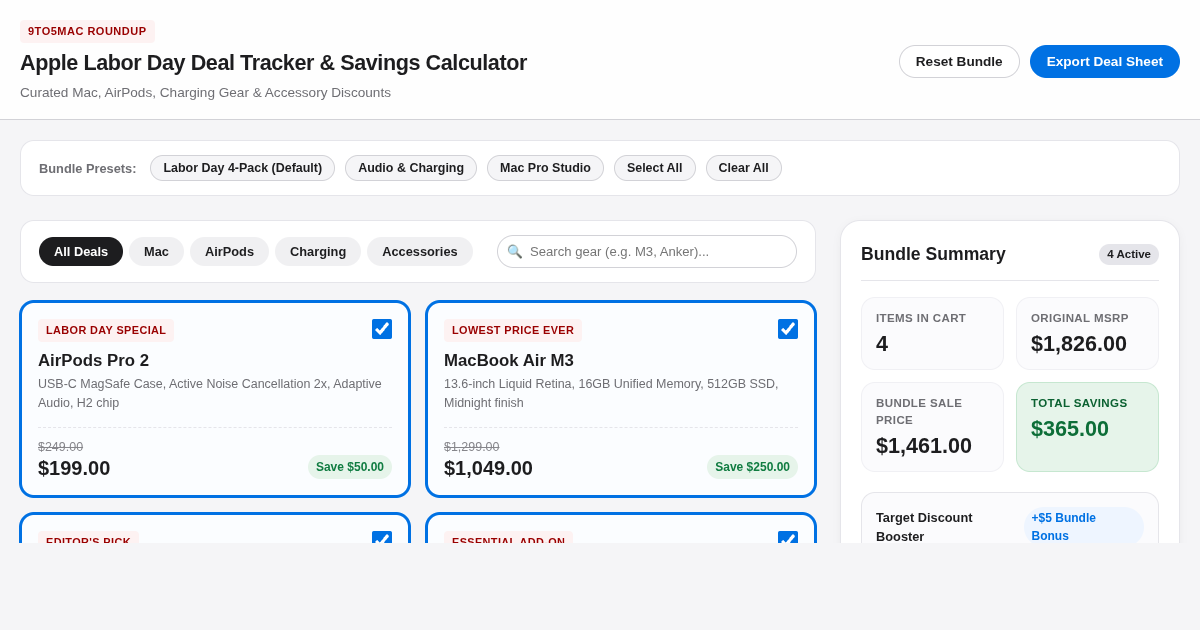Click the Save $250.00 badge
Viewport: 1200px width, 630px height.
[752, 467]
